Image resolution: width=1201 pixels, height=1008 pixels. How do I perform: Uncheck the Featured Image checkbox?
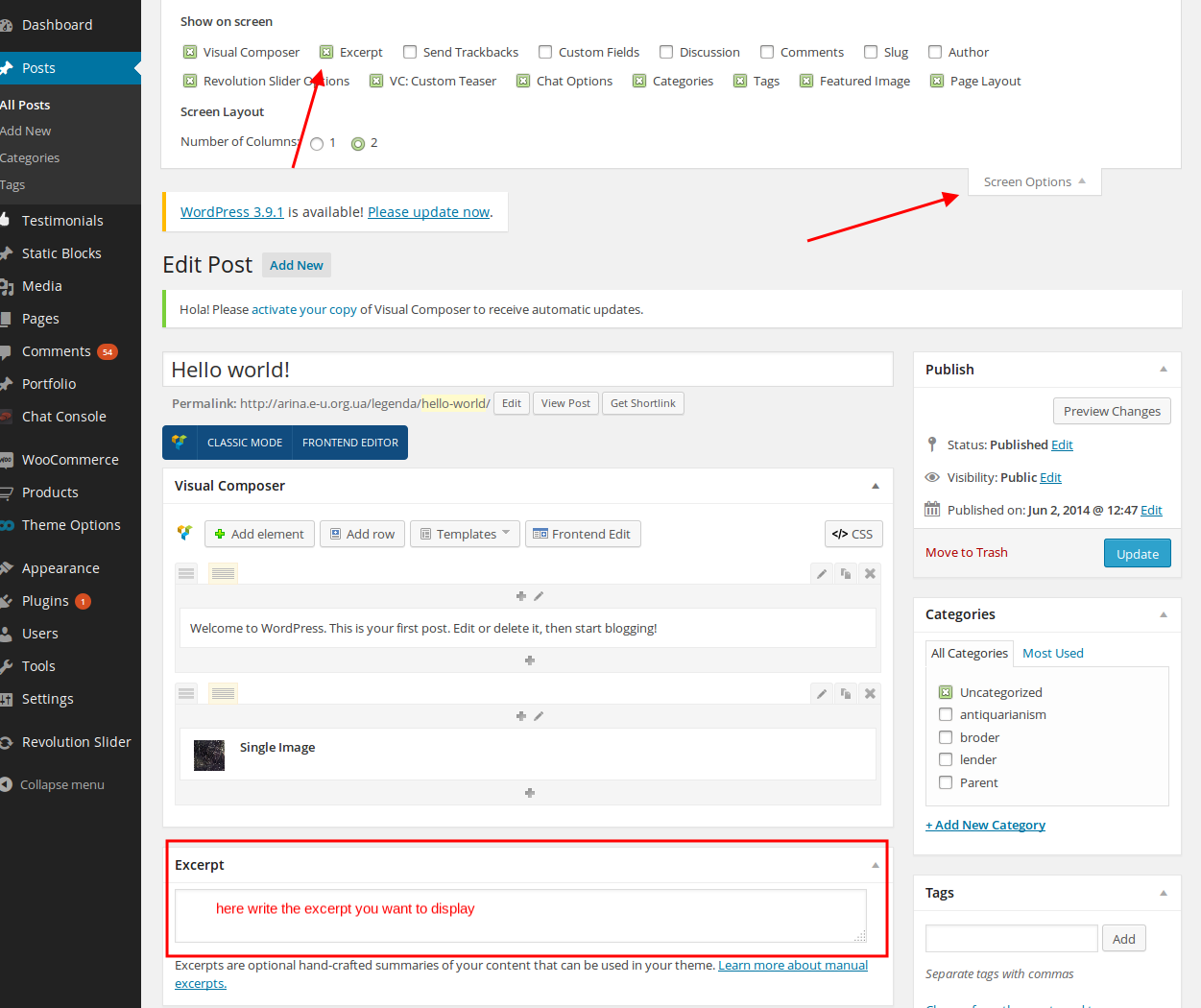pyautogui.click(x=806, y=81)
